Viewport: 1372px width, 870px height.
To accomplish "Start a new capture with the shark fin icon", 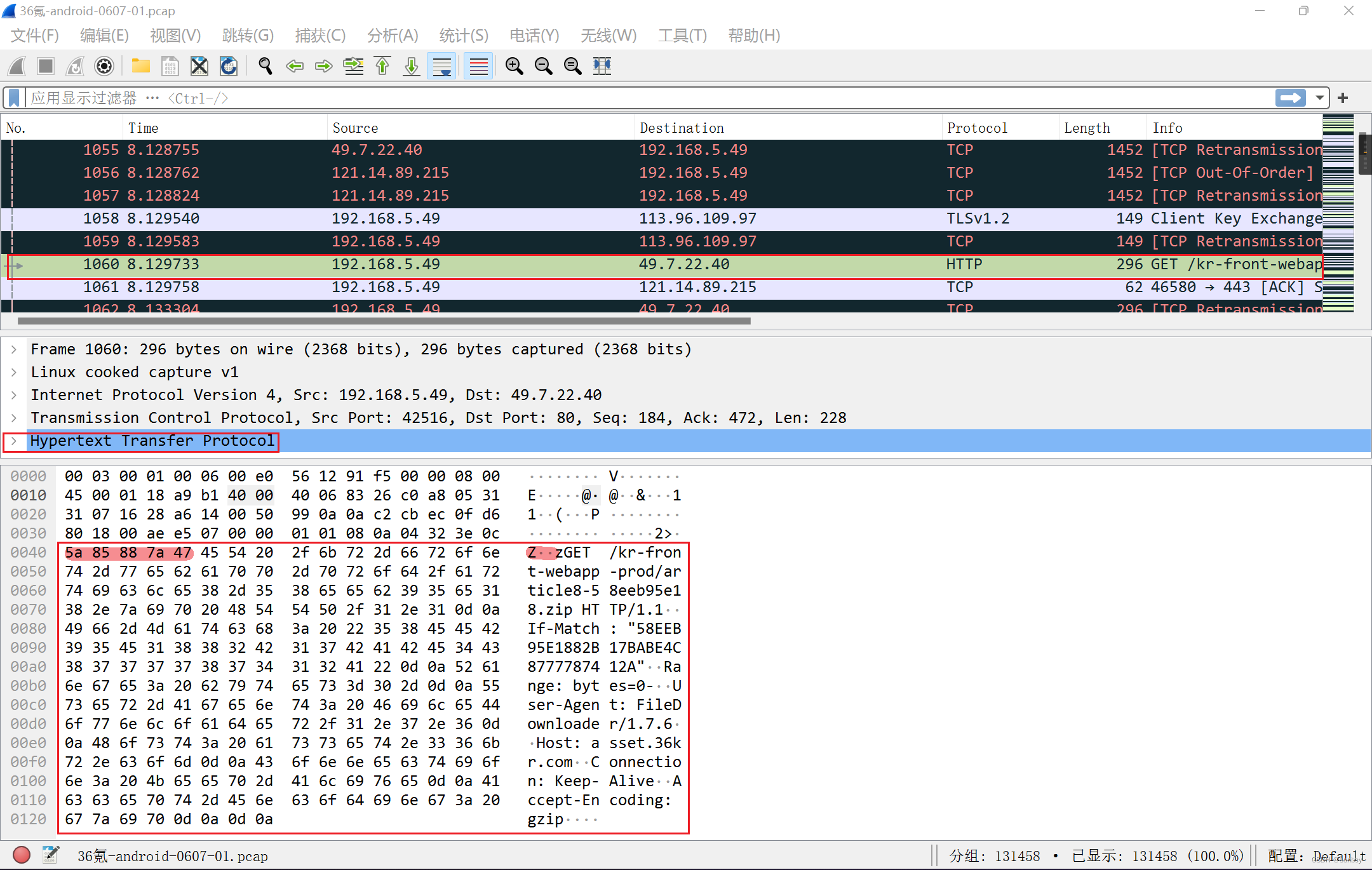I will point(16,66).
